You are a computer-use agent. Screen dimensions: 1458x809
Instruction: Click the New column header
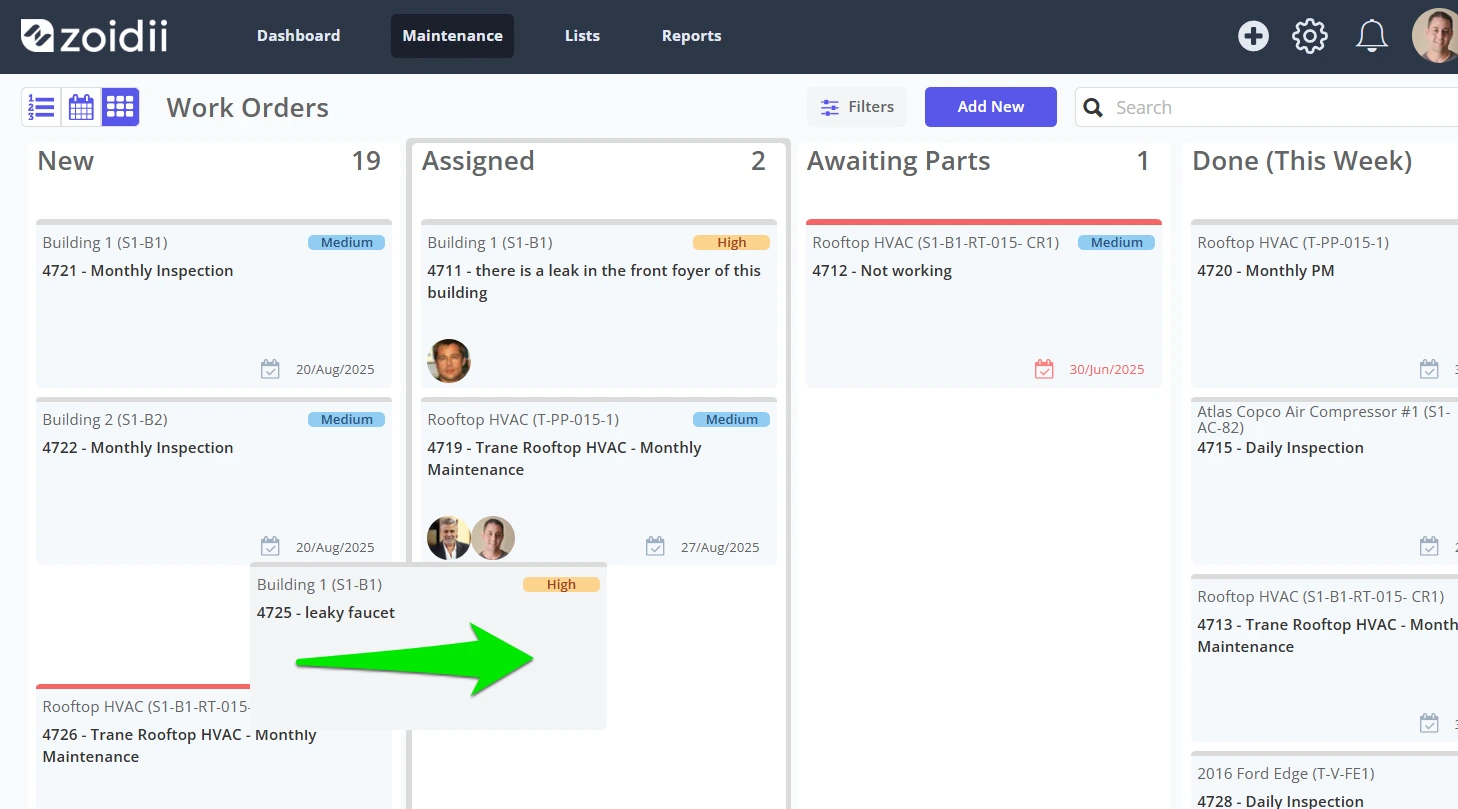pos(66,161)
